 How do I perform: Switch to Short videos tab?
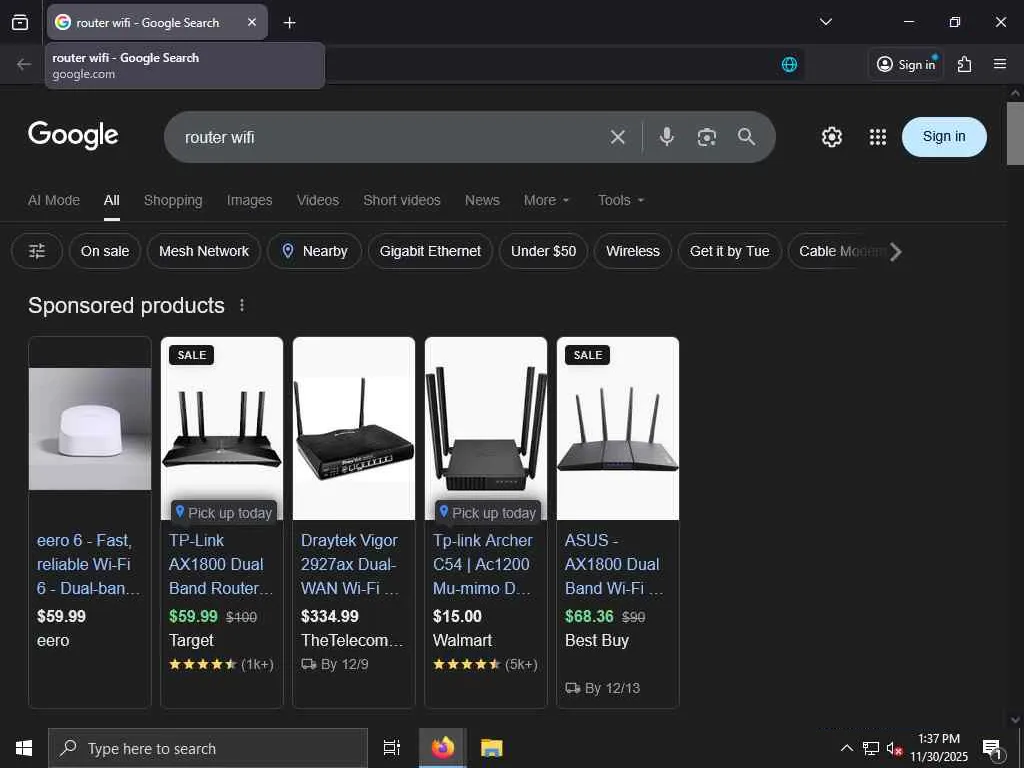(402, 200)
